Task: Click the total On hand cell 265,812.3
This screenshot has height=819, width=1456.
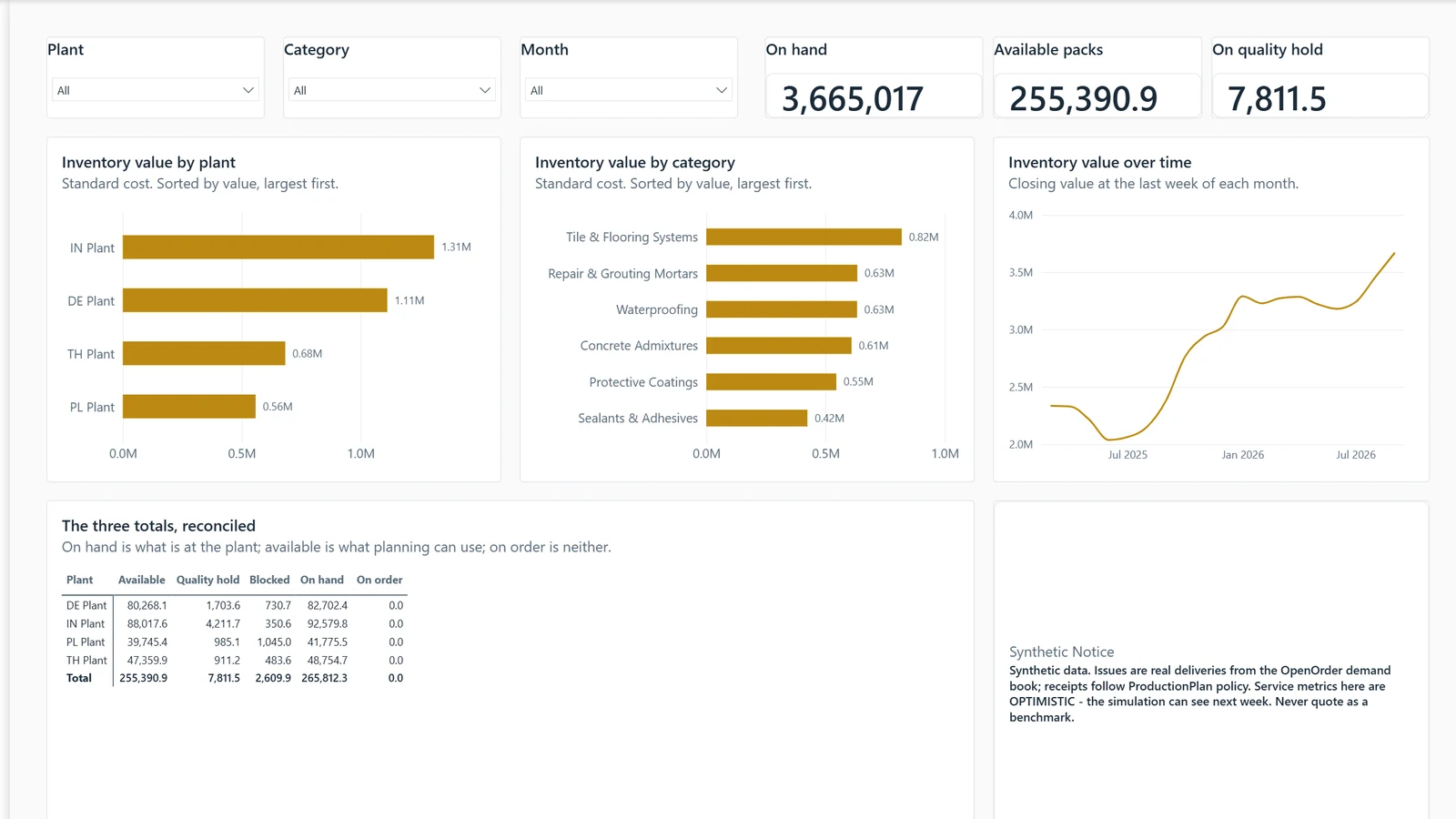Action: [x=325, y=678]
